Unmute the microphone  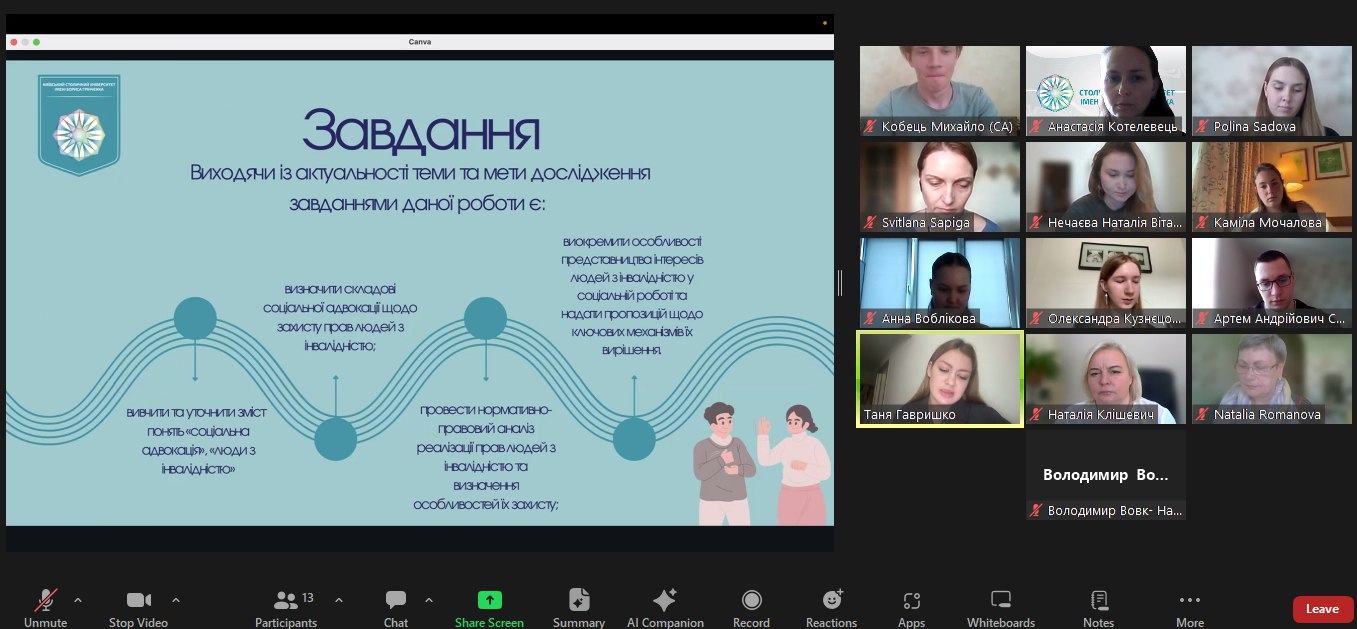pos(46,600)
